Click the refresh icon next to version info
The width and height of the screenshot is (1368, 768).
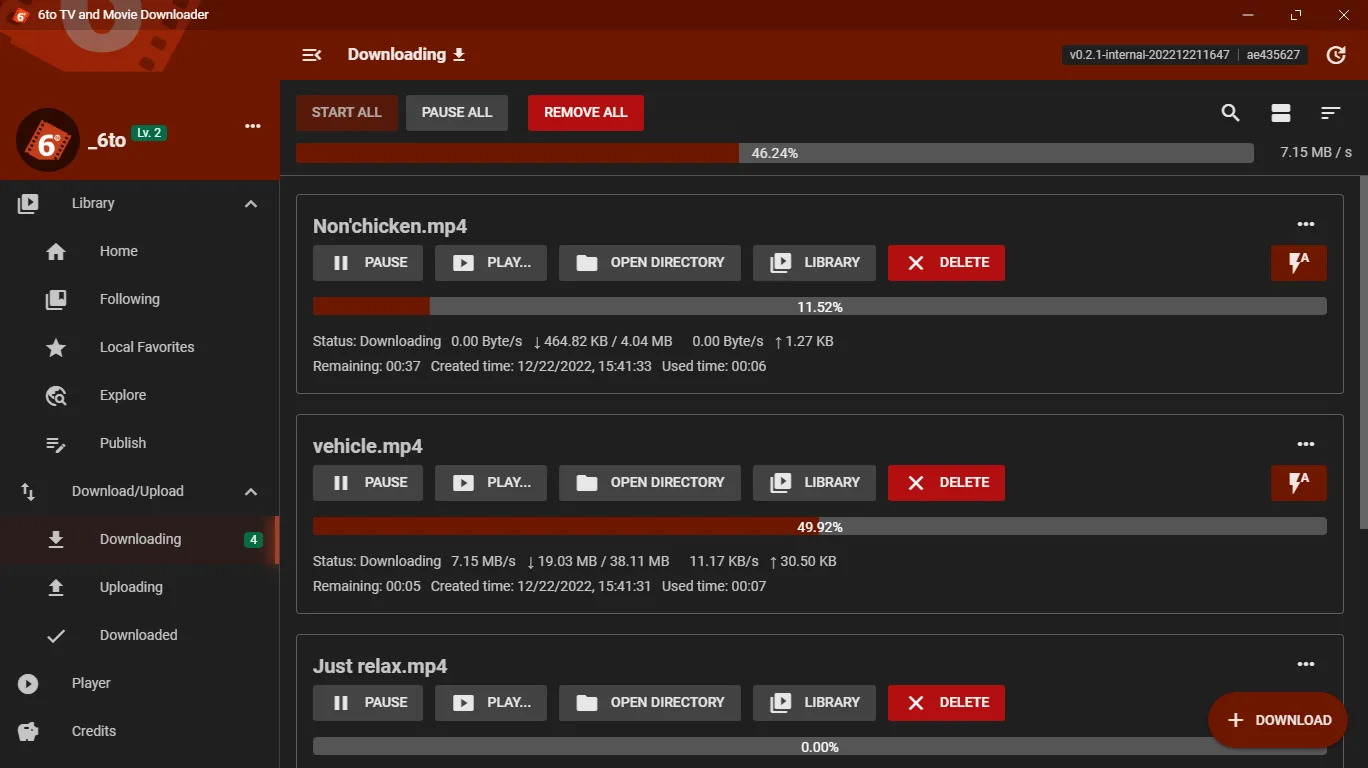(1336, 55)
